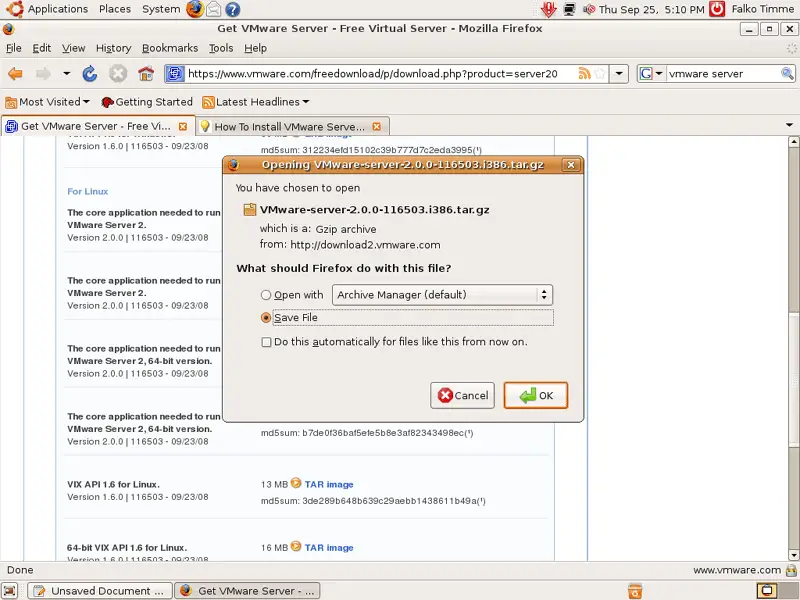
Task: Click the Show Desktop icon in bottom panel
Action: (x=10, y=591)
